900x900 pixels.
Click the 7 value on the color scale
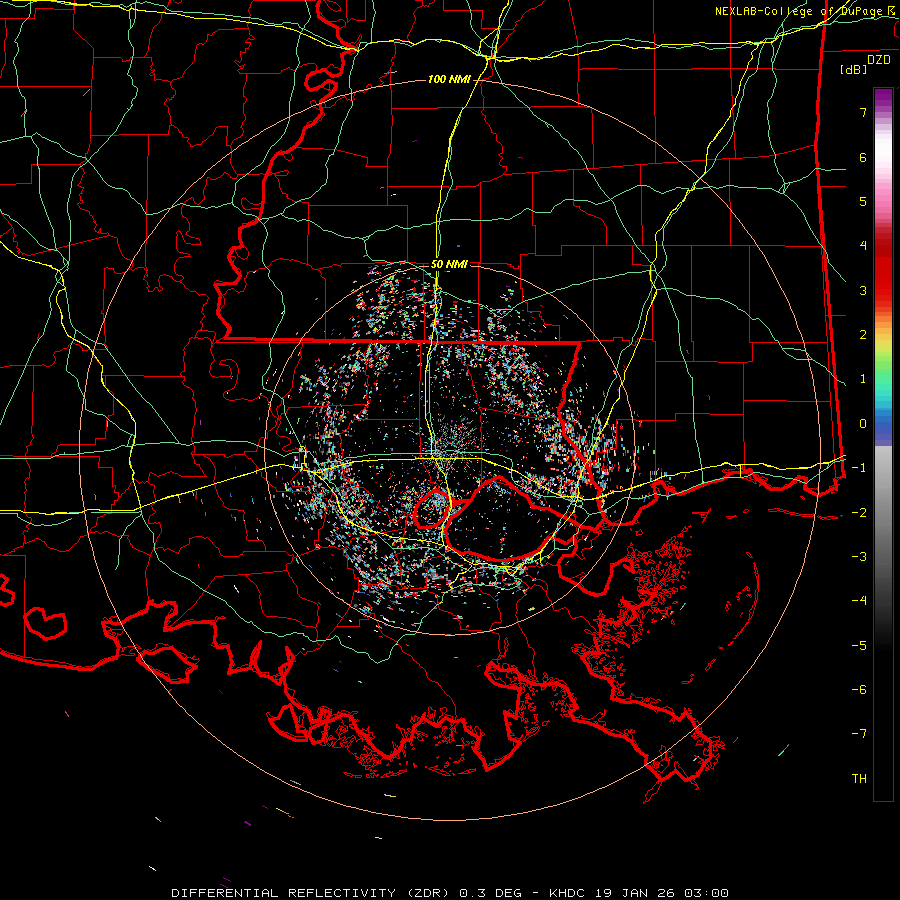tap(863, 112)
